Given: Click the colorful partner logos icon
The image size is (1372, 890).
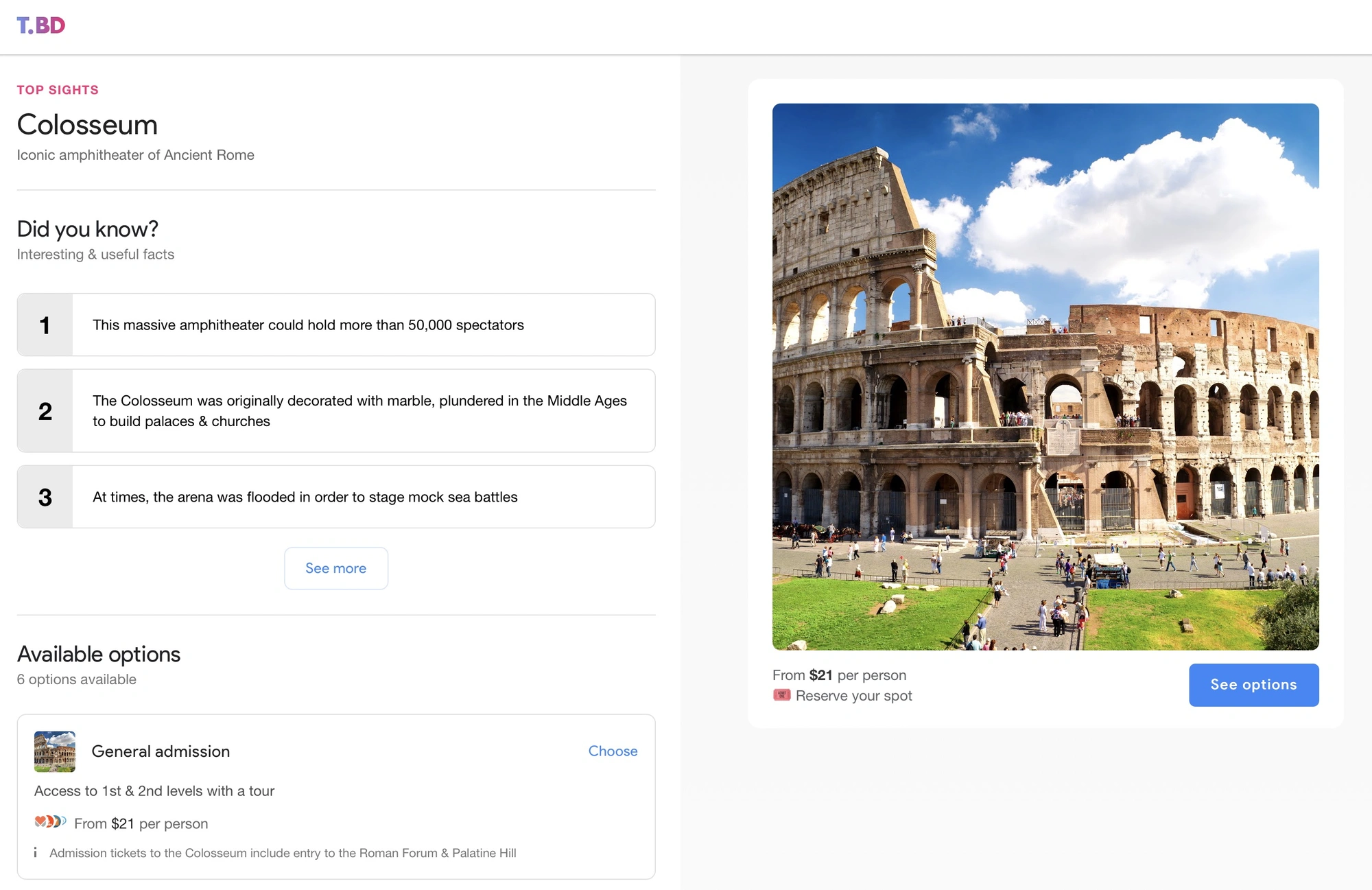Looking at the screenshot, I should pos(50,821).
